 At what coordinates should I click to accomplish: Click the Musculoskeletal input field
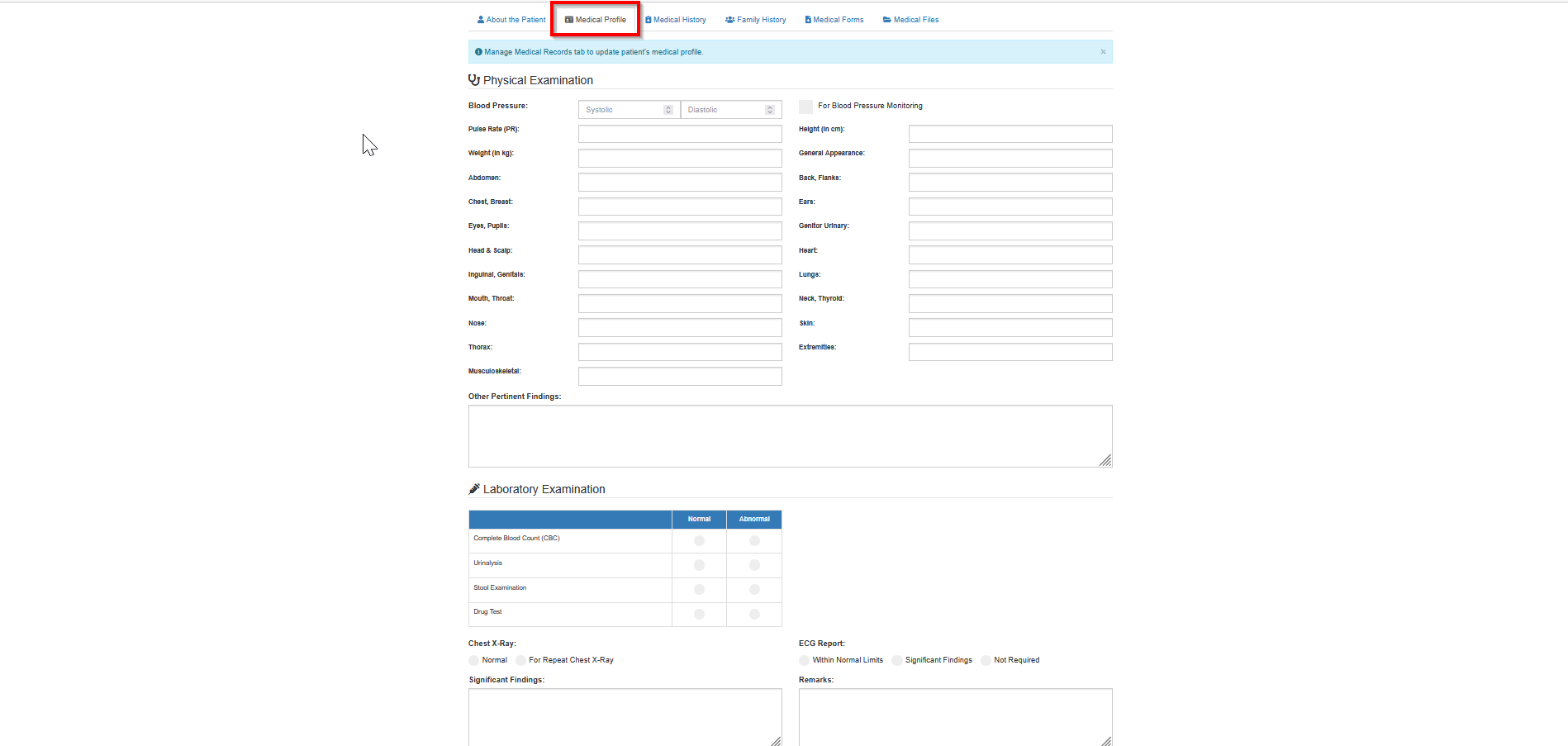click(x=680, y=376)
